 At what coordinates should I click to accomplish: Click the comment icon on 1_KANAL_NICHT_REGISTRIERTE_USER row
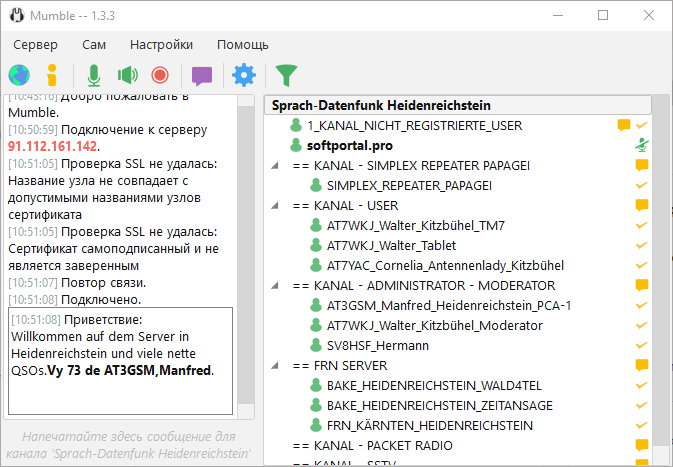point(624,125)
